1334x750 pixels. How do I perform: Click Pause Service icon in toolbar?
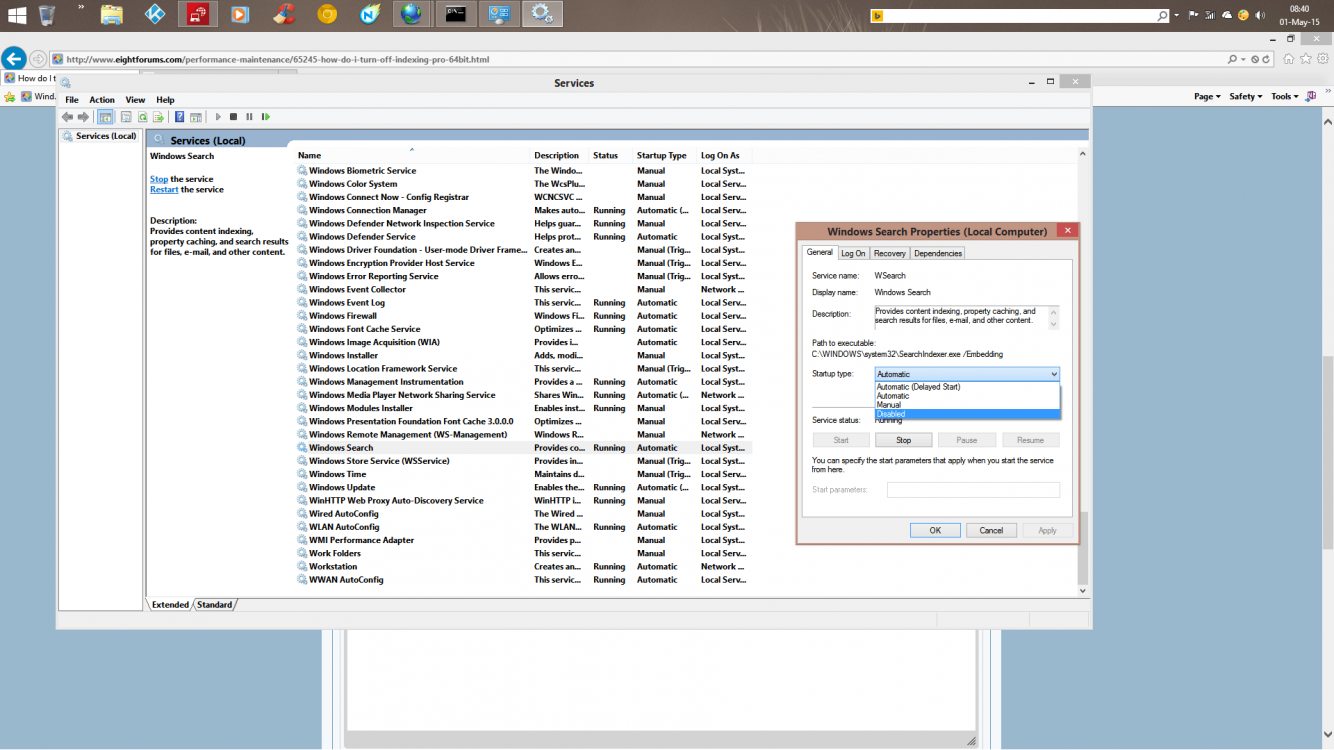[x=249, y=117]
